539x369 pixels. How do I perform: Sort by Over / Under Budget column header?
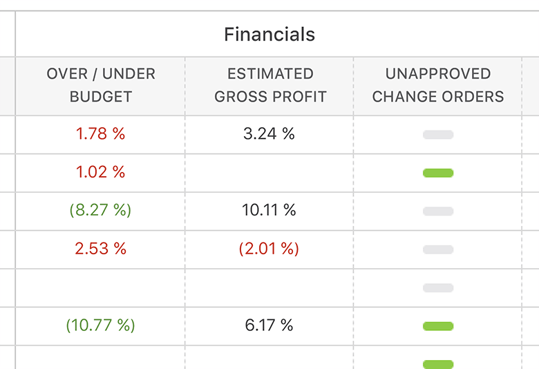(101, 85)
